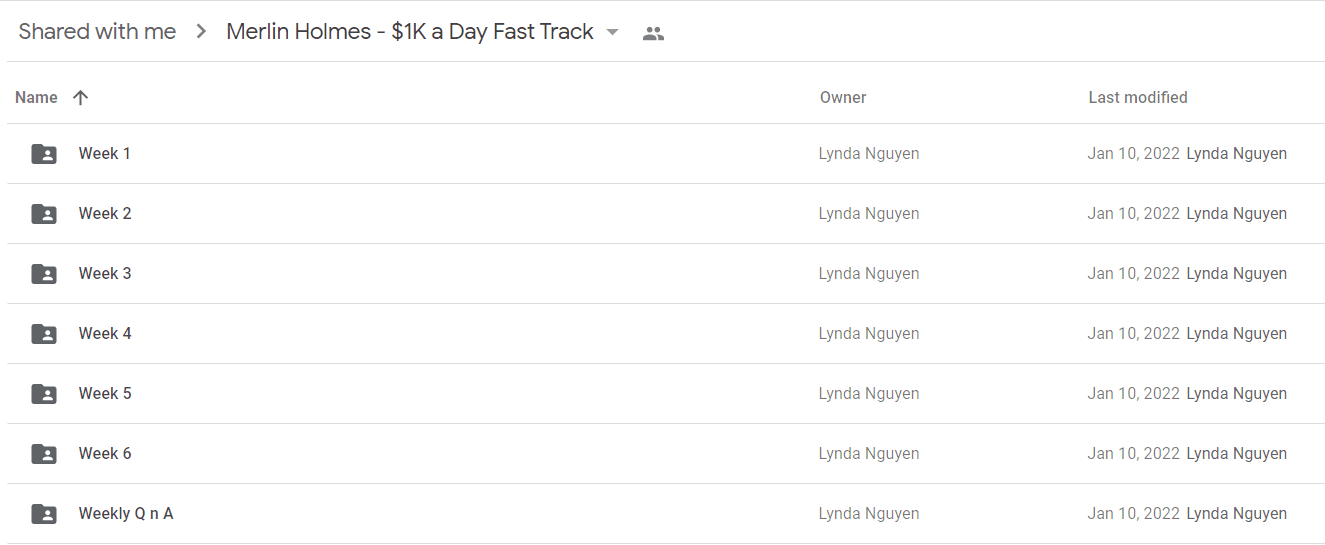The height and width of the screenshot is (545, 1325).
Task: Select the Weekly Q n A row
Action: (665, 514)
